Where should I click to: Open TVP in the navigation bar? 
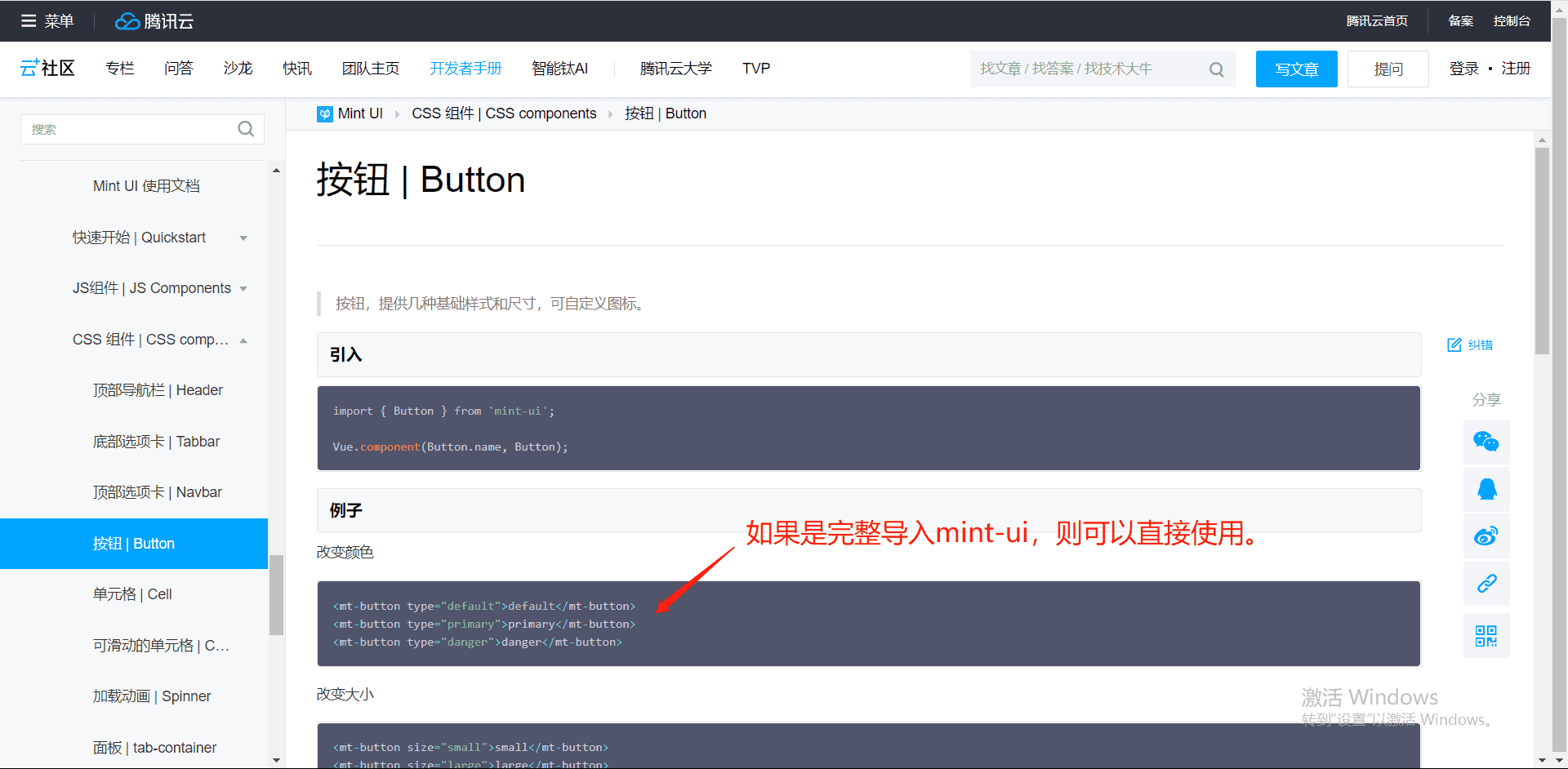pyautogui.click(x=756, y=69)
